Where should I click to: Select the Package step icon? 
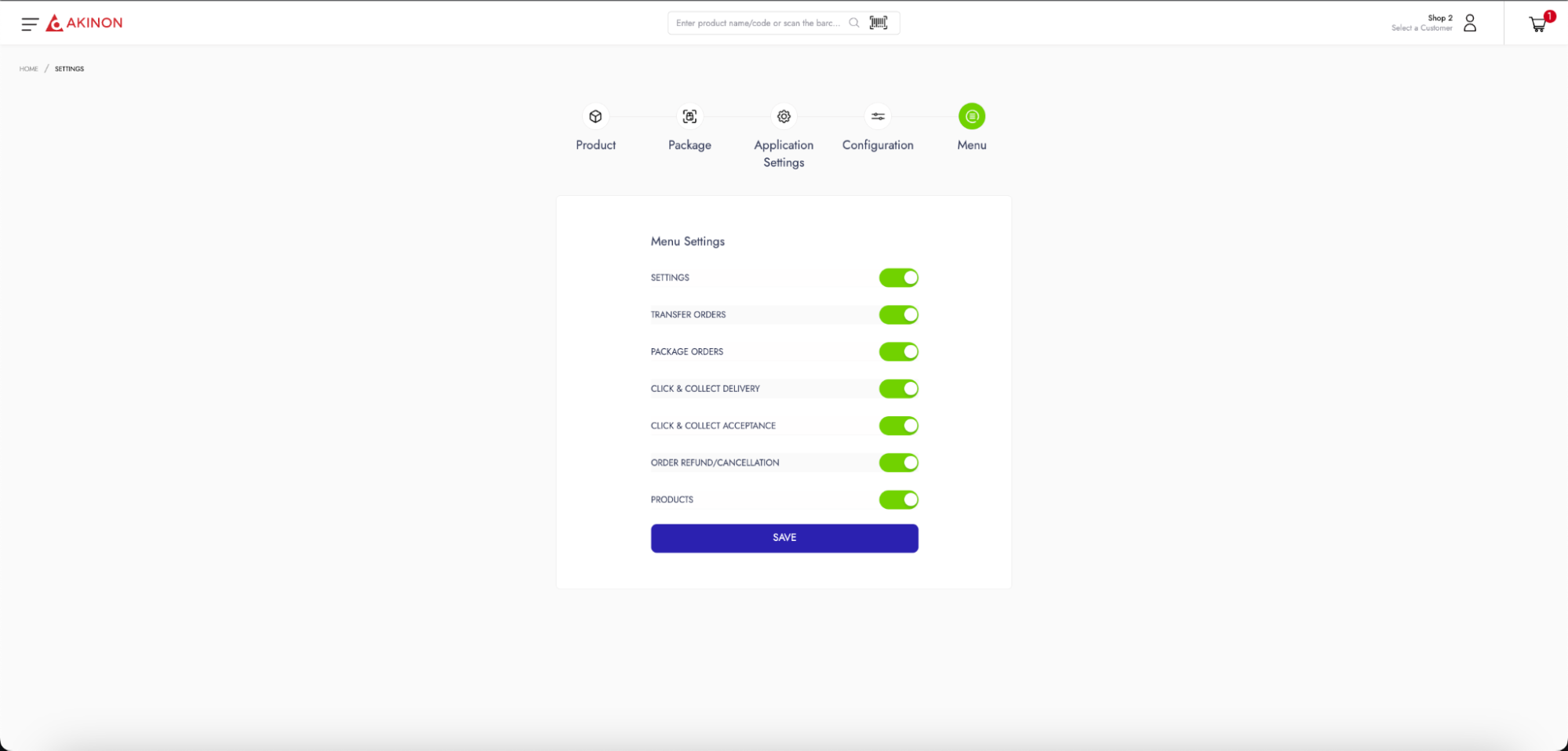pyautogui.click(x=689, y=117)
